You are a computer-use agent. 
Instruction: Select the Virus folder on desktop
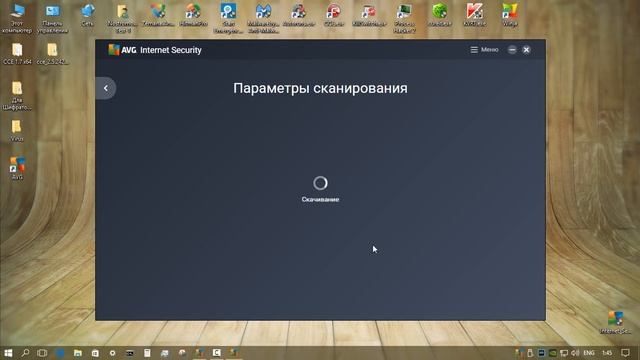[x=17, y=131]
